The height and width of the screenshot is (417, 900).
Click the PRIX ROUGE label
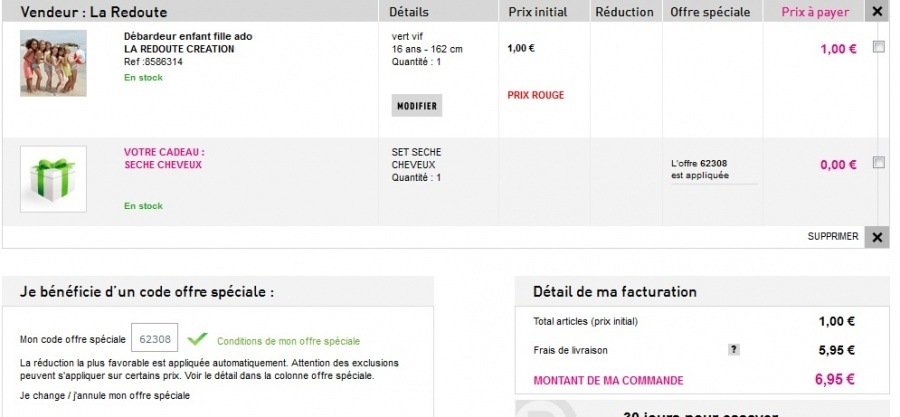(536, 96)
